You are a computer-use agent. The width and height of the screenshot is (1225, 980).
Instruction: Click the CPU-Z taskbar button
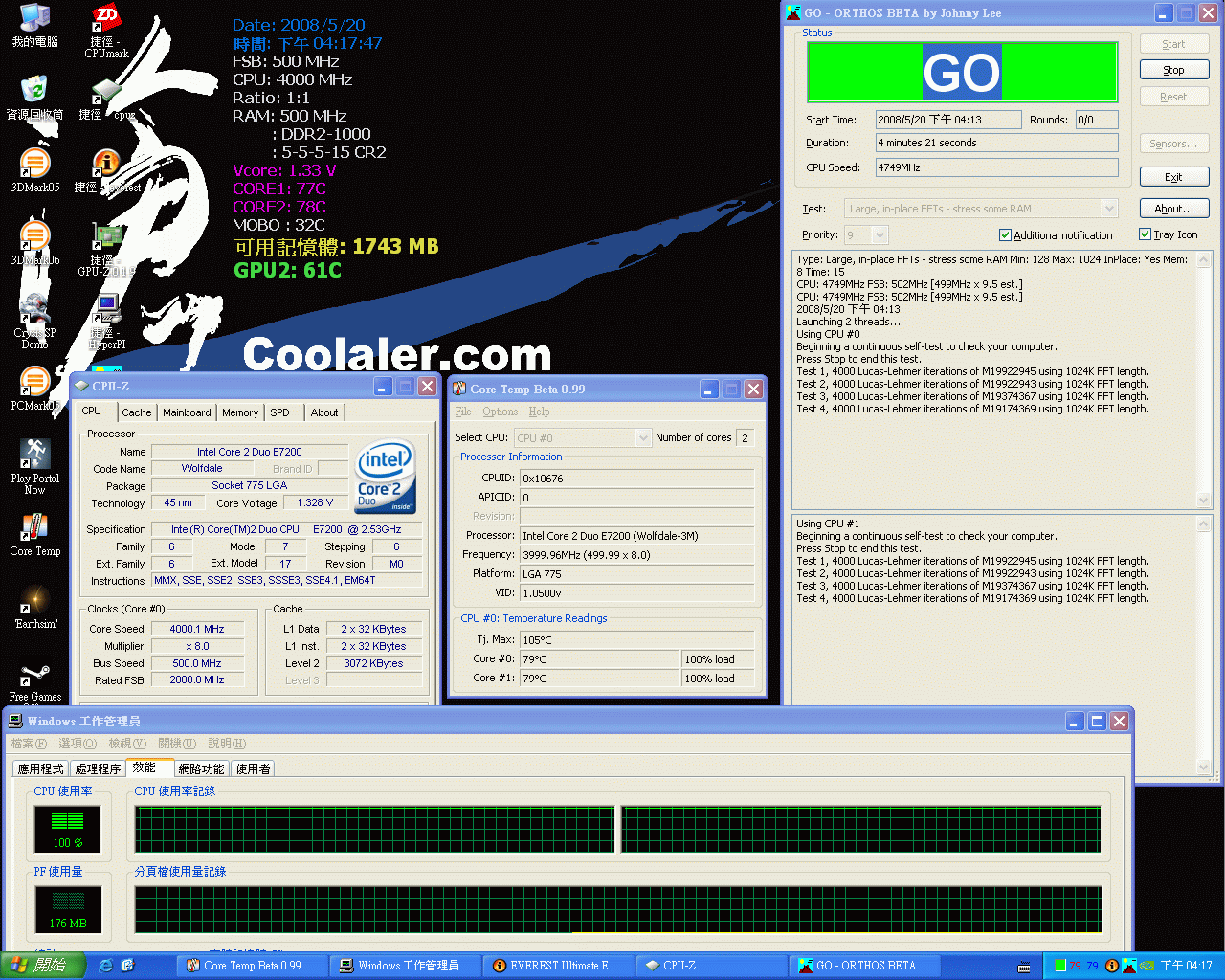(710, 966)
